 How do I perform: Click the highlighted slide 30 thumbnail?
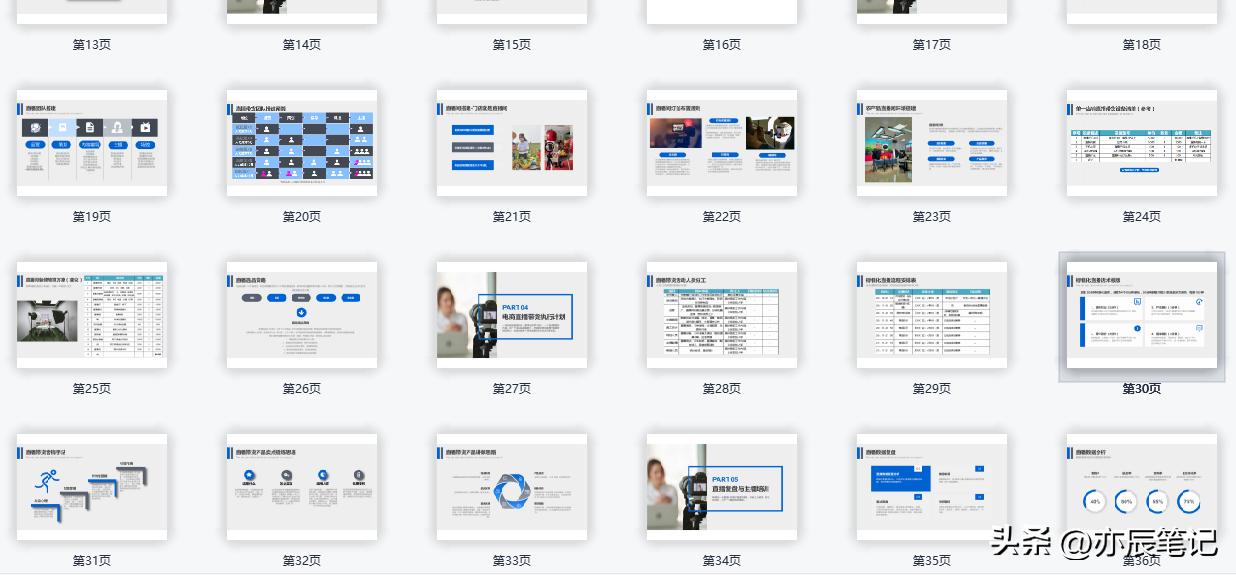[1142, 315]
